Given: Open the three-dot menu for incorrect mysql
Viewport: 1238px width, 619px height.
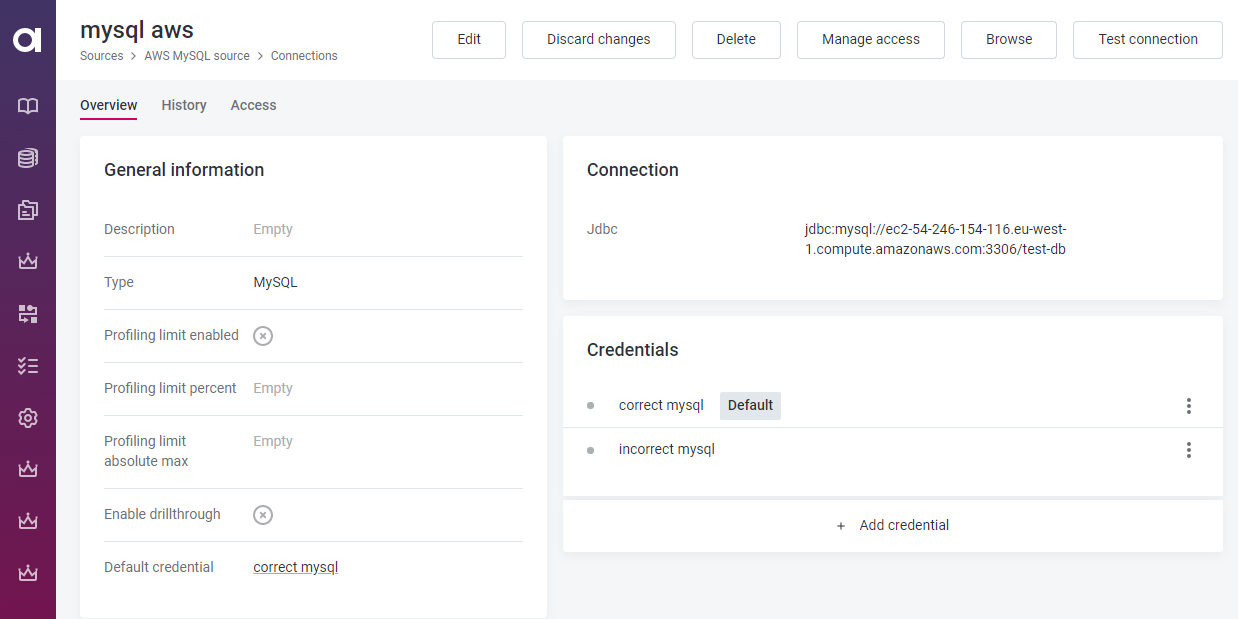Looking at the screenshot, I should click(x=1188, y=450).
